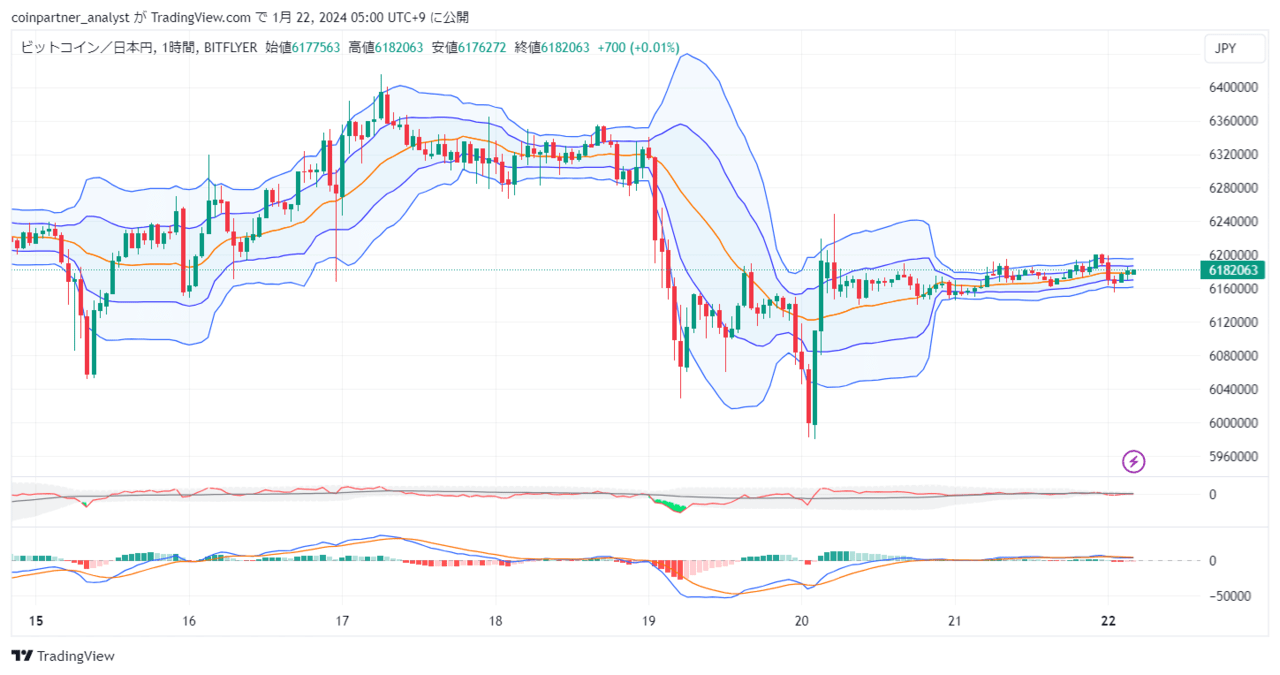This screenshot has height=675, width=1280.
Task: Click the 5960000 price axis label
Action: 1233,456
